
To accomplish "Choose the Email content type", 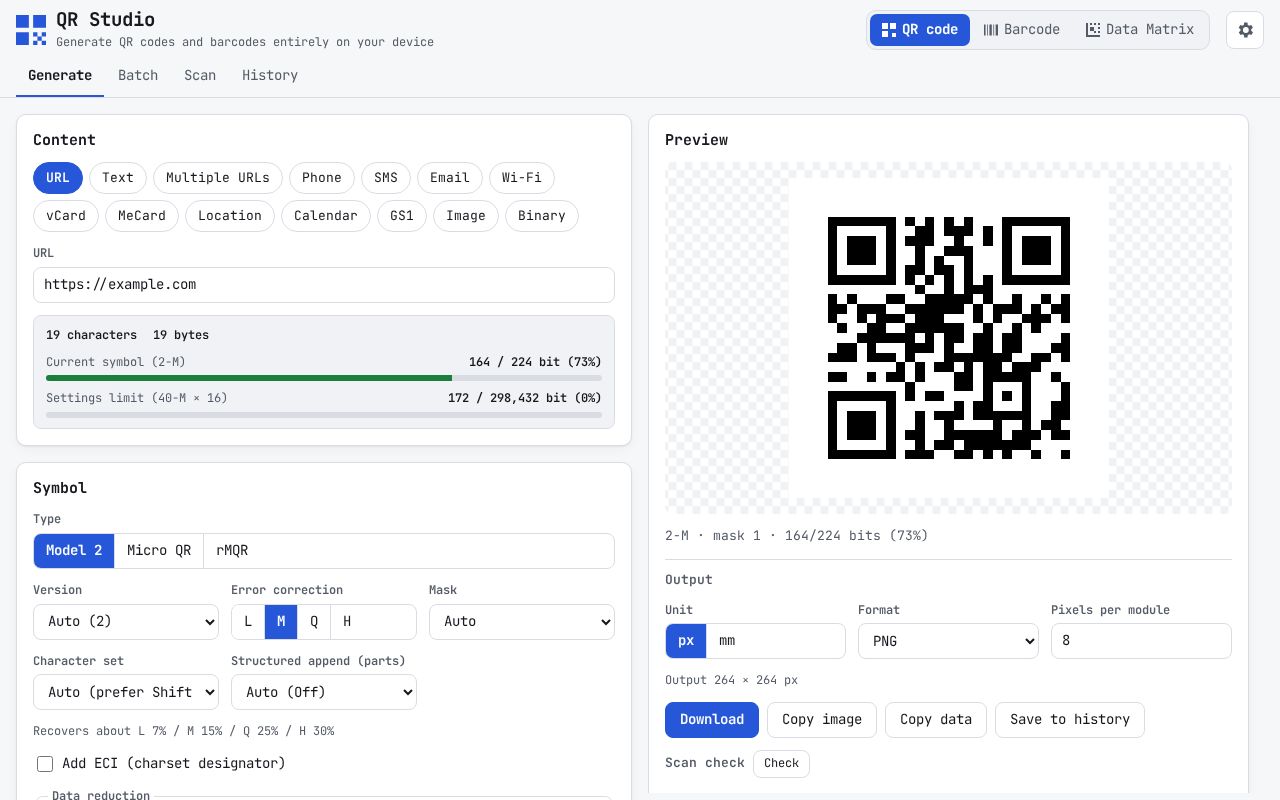I will pyautogui.click(x=450, y=178).
